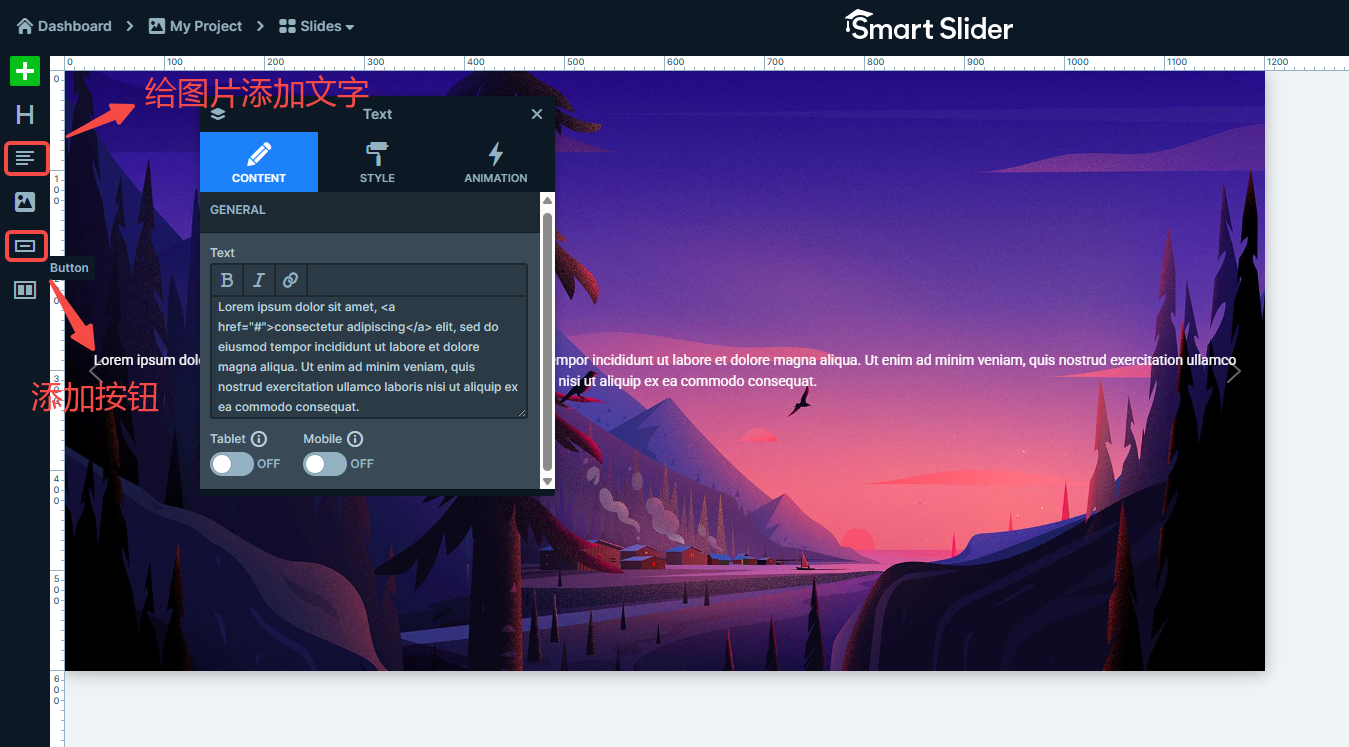Screen dimensions: 1349x747
Task: Toggle Mobile off switch in Text panel
Action: tap(325, 464)
